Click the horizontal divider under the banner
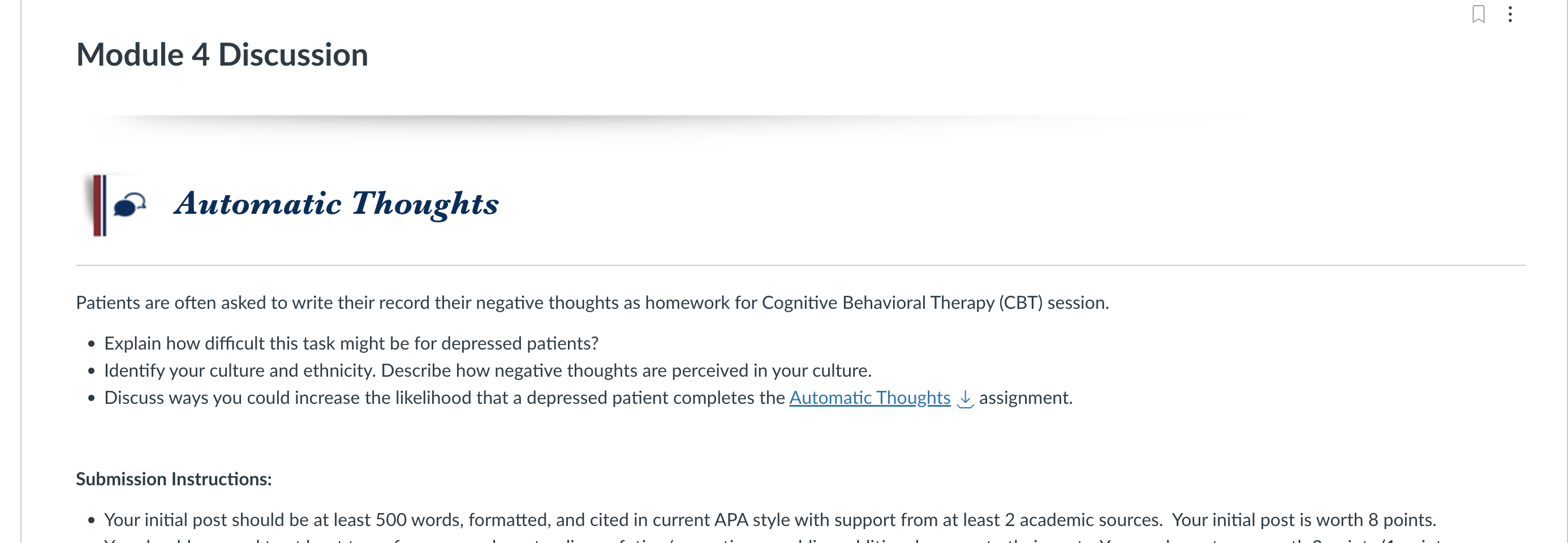The image size is (1568, 543). [x=800, y=265]
